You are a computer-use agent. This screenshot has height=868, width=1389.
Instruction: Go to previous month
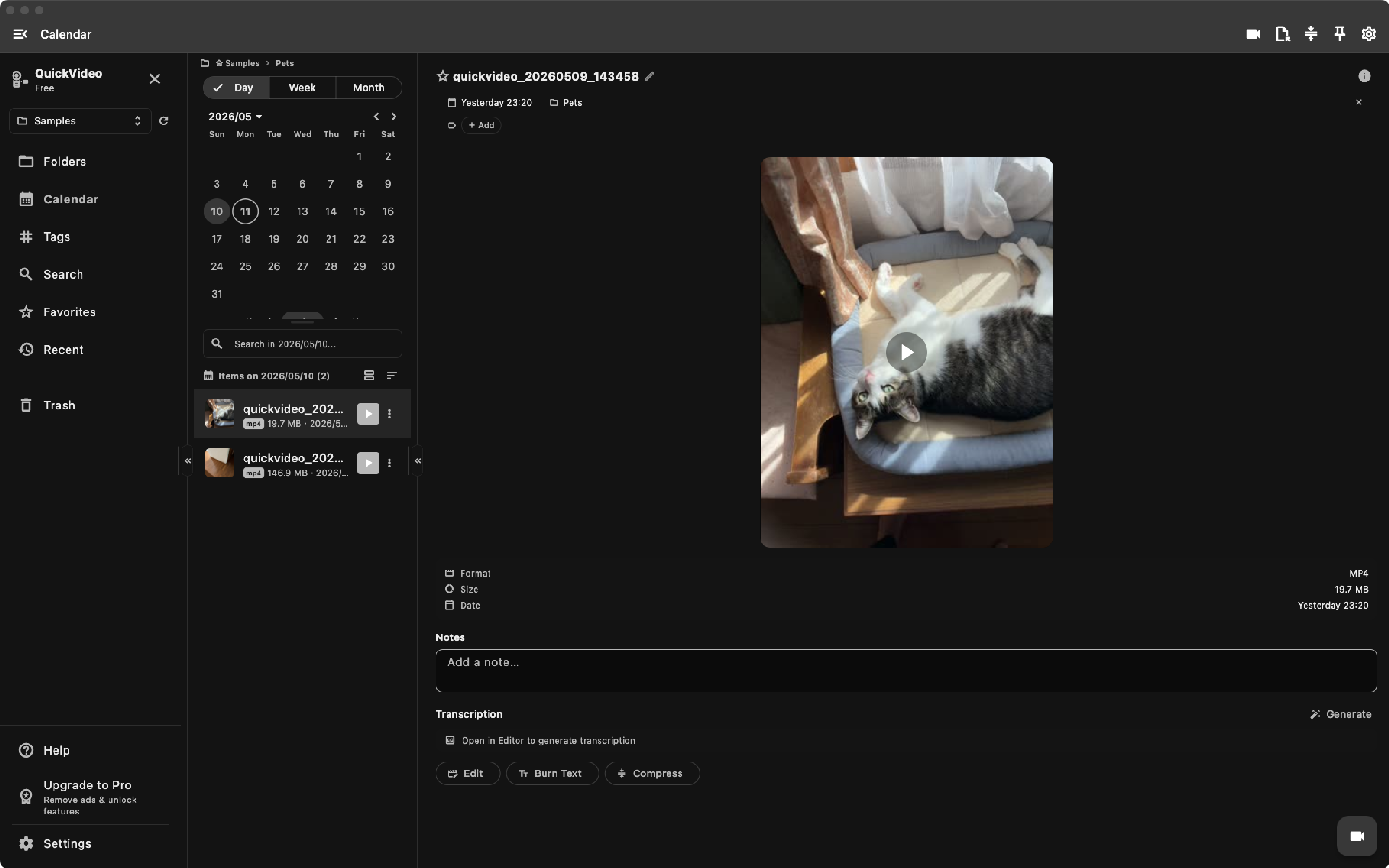pos(376,117)
